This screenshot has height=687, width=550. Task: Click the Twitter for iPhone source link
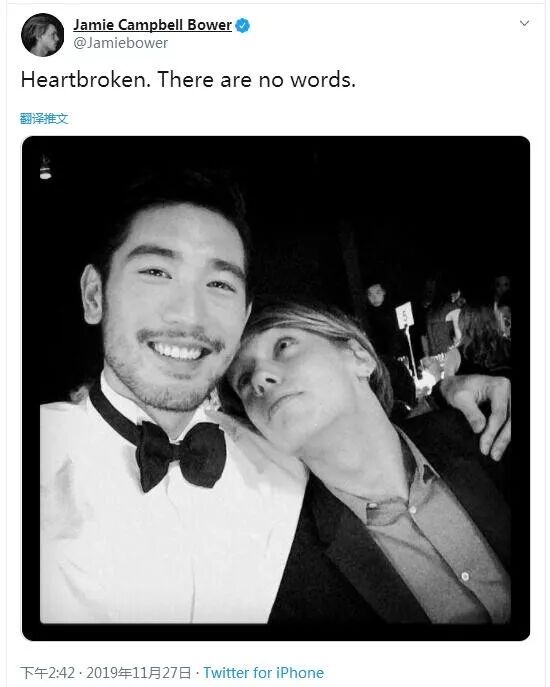(x=263, y=673)
